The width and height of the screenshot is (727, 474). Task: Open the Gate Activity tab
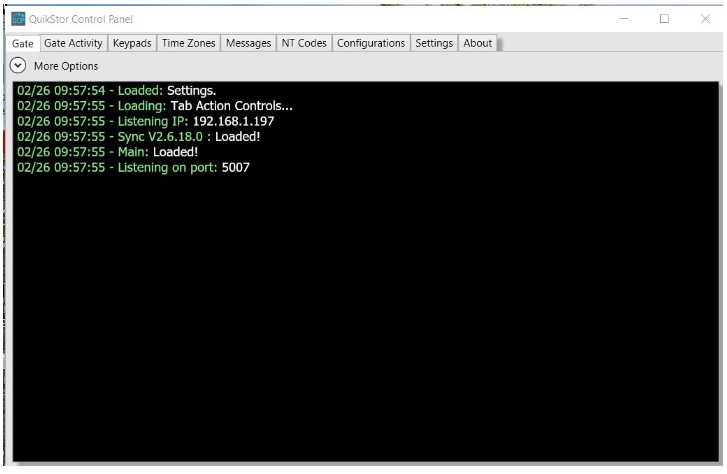click(x=73, y=43)
